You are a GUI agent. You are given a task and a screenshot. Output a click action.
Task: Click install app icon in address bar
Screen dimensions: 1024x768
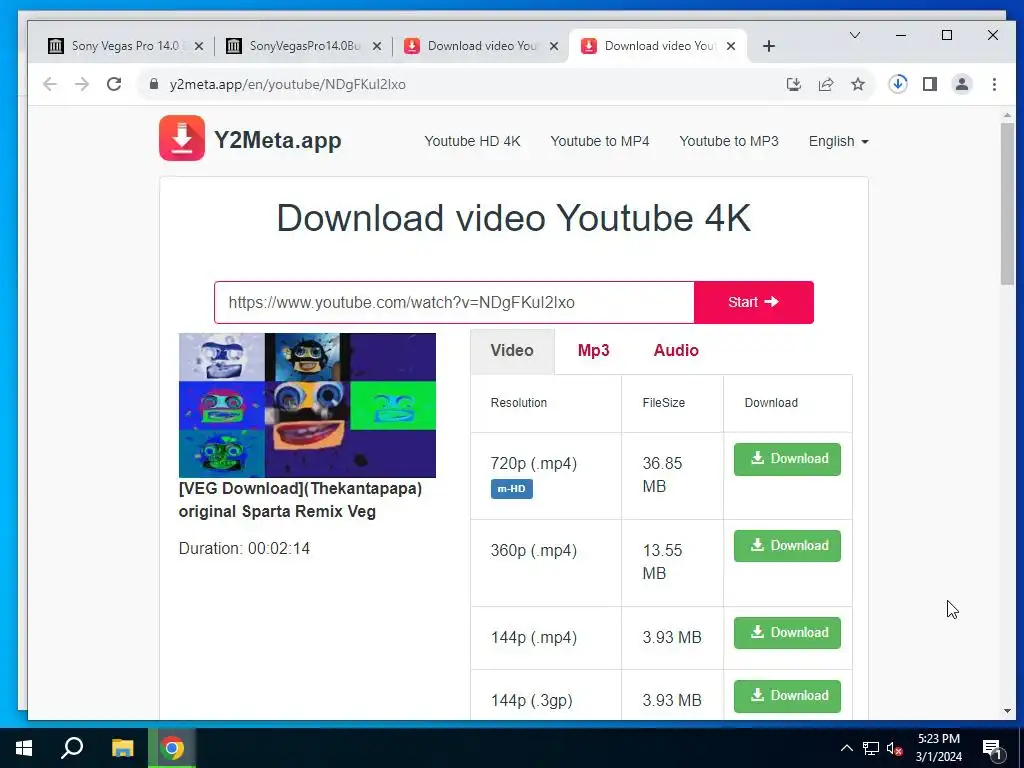point(793,84)
